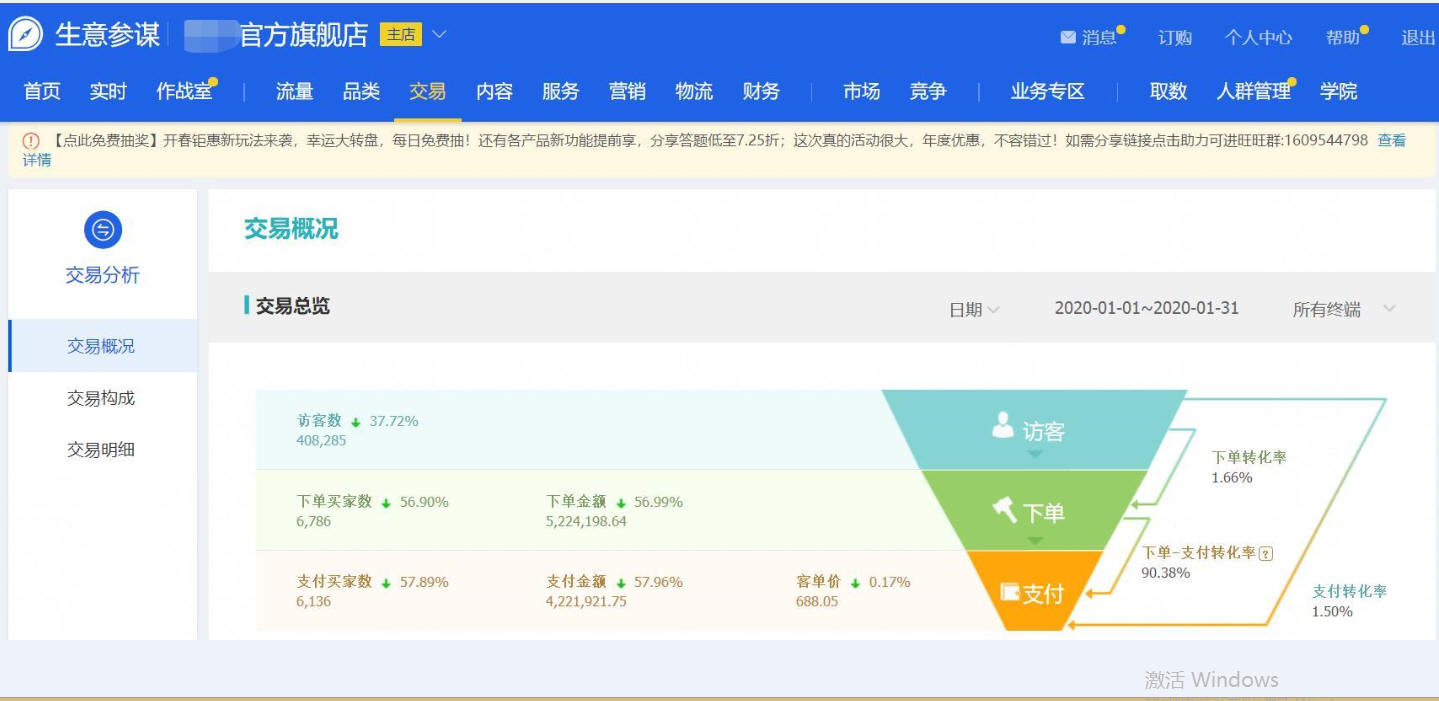The image size is (1439, 701).
Task: Open the 首页 tab
Action: click(x=42, y=91)
